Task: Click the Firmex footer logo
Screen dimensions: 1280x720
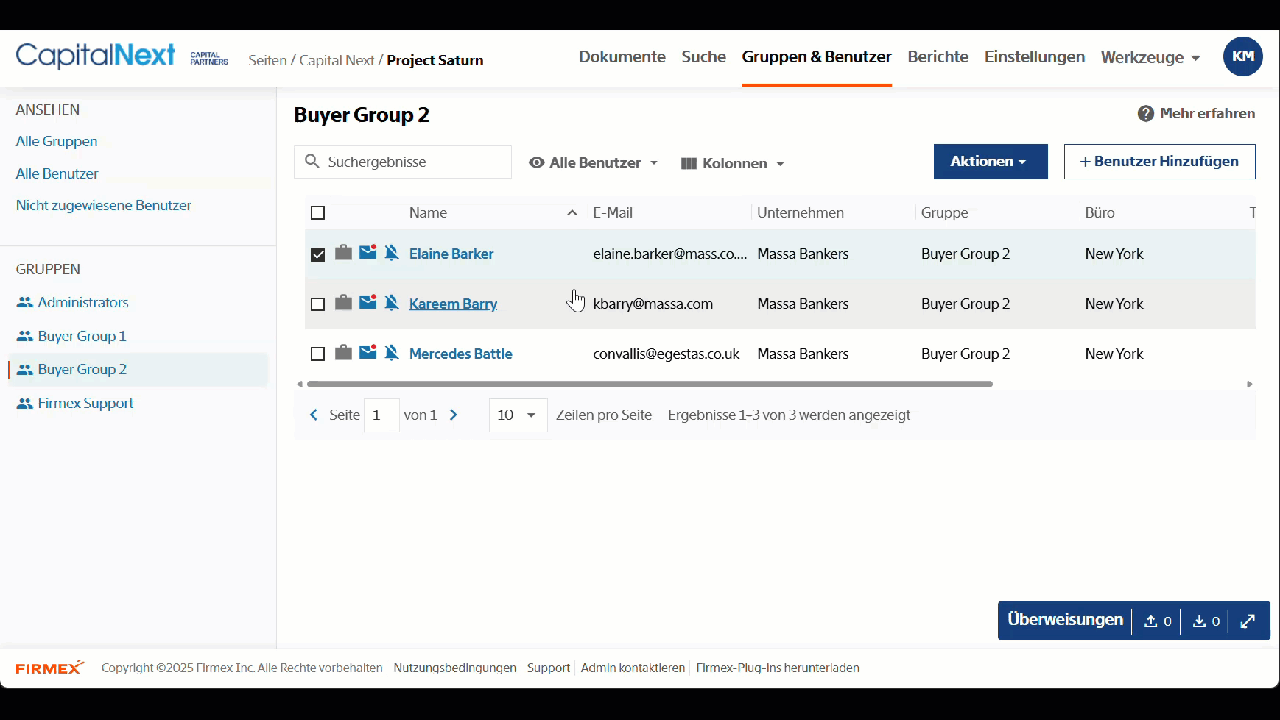Action: (x=49, y=668)
